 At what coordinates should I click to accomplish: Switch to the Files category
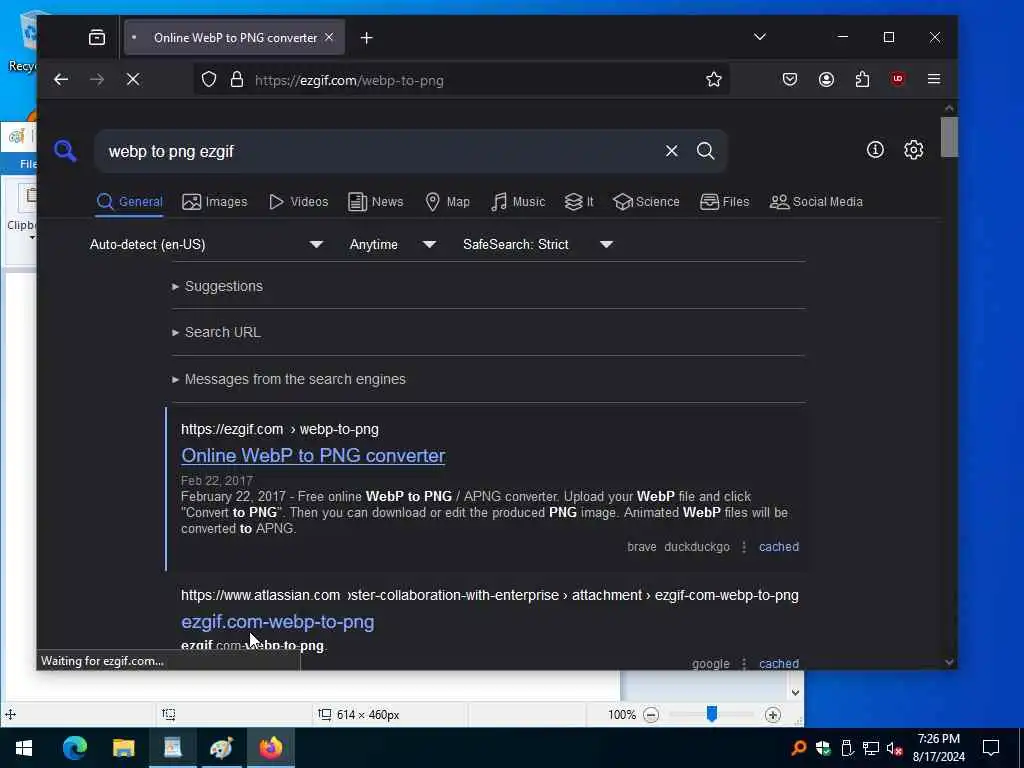click(x=724, y=202)
